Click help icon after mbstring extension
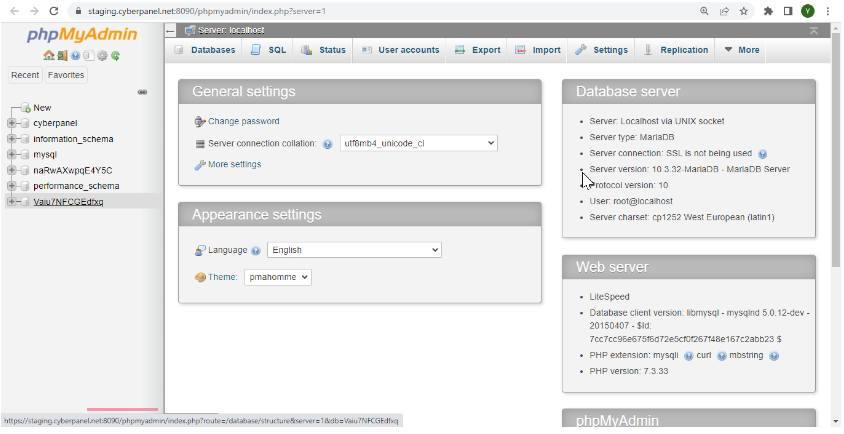Viewport: 844px width, 434px height. (x=774, y=356)
